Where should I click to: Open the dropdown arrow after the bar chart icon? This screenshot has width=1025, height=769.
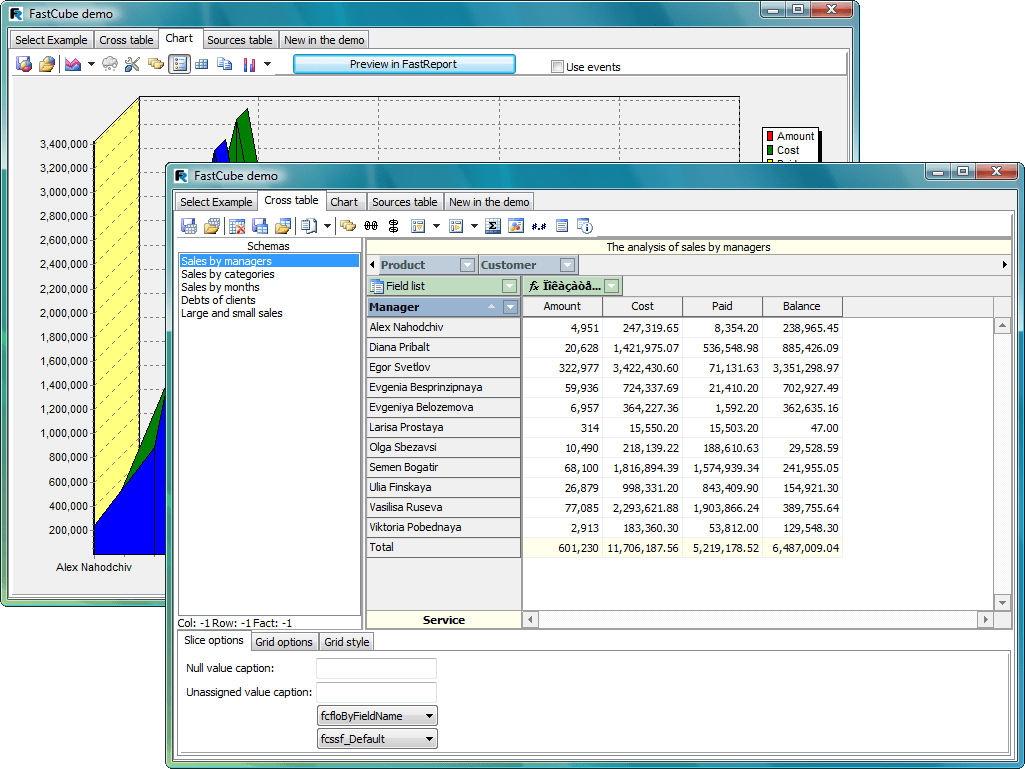(x=267, y=64)
